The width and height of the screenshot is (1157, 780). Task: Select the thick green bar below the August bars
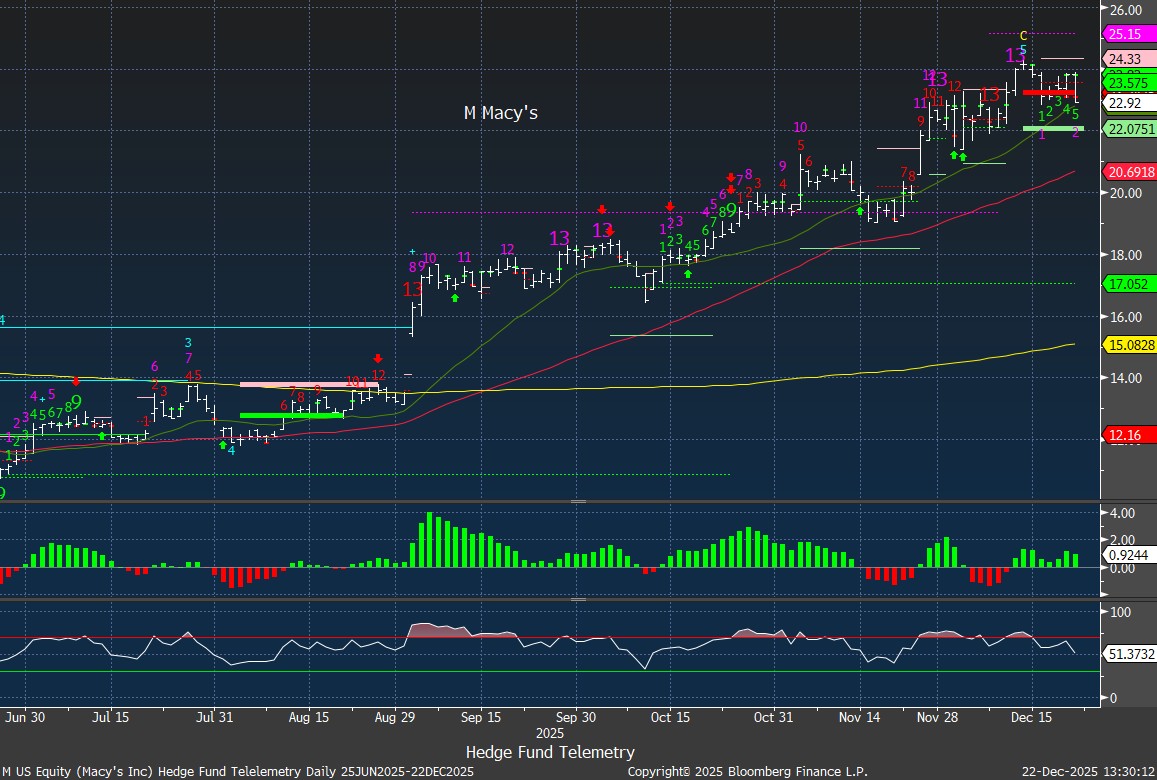pyautogui.click(x=291, y=415)
